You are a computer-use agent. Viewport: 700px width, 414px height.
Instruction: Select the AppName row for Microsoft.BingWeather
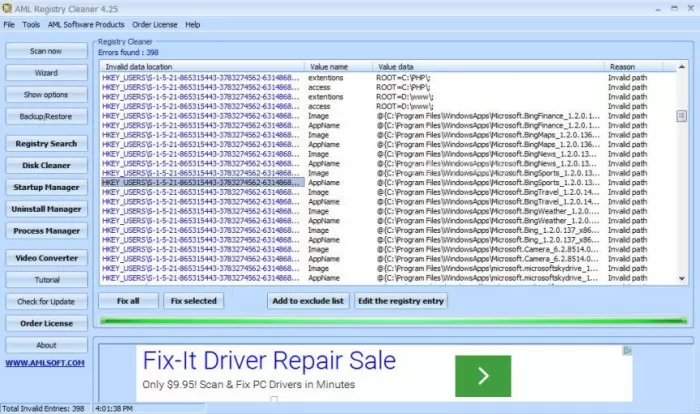coord(388,221)
